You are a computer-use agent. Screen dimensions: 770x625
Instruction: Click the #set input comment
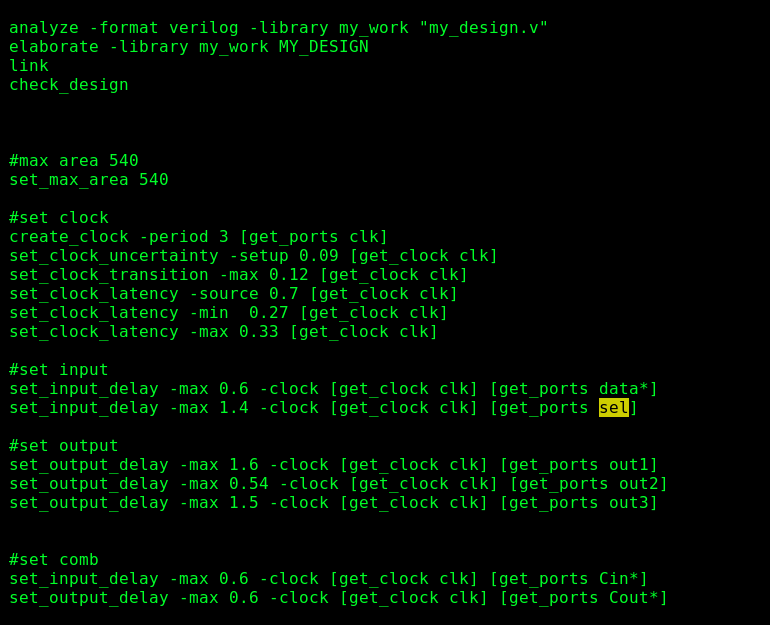(59, 370)
